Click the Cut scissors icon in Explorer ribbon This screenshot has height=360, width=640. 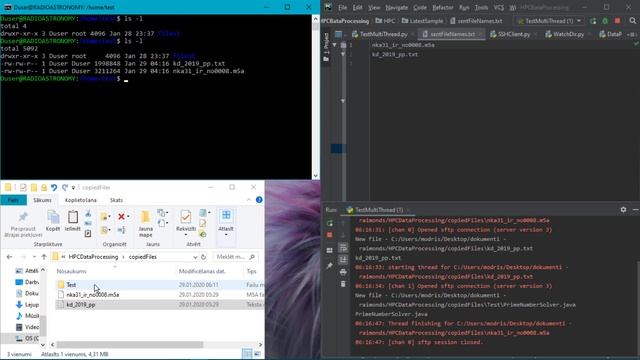[x=88, y=214]
